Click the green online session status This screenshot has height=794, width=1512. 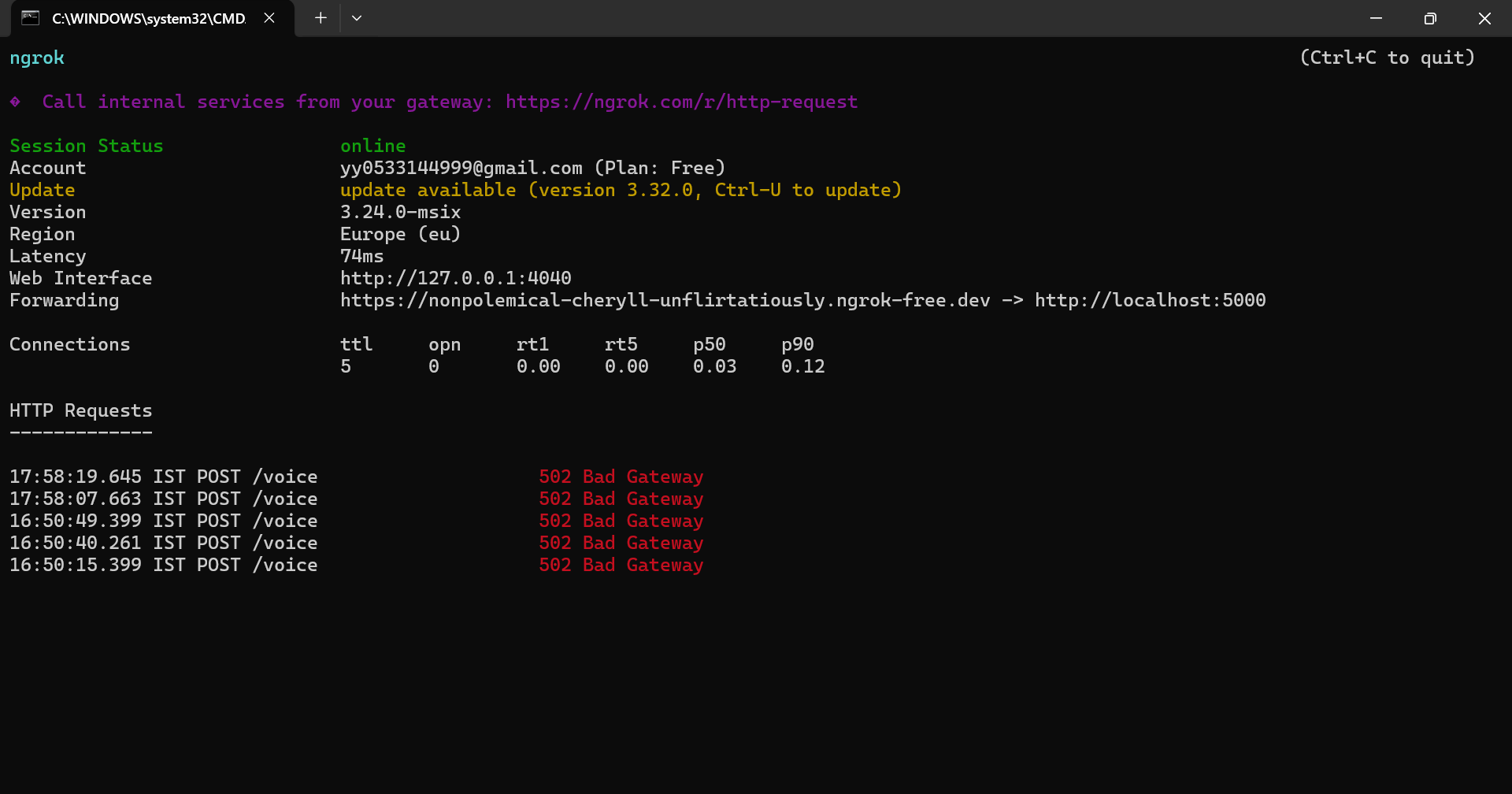(372, 146)
